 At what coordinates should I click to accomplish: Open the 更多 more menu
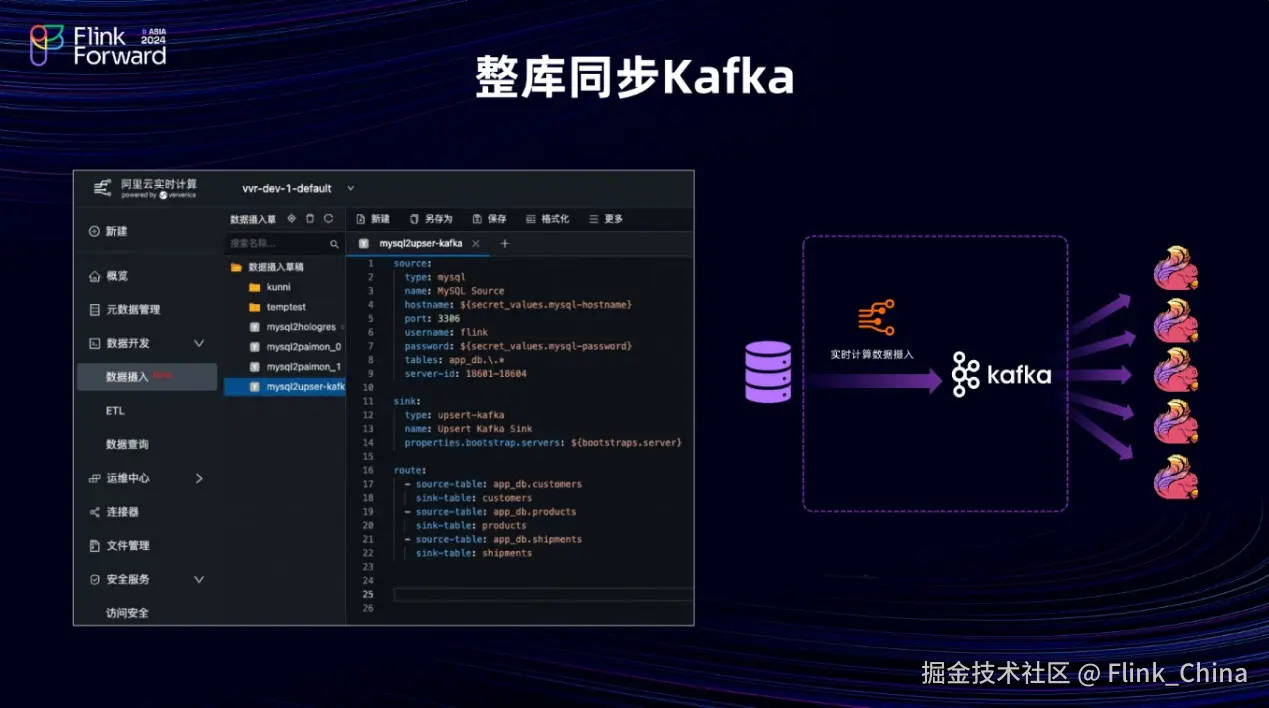[606, 218]
